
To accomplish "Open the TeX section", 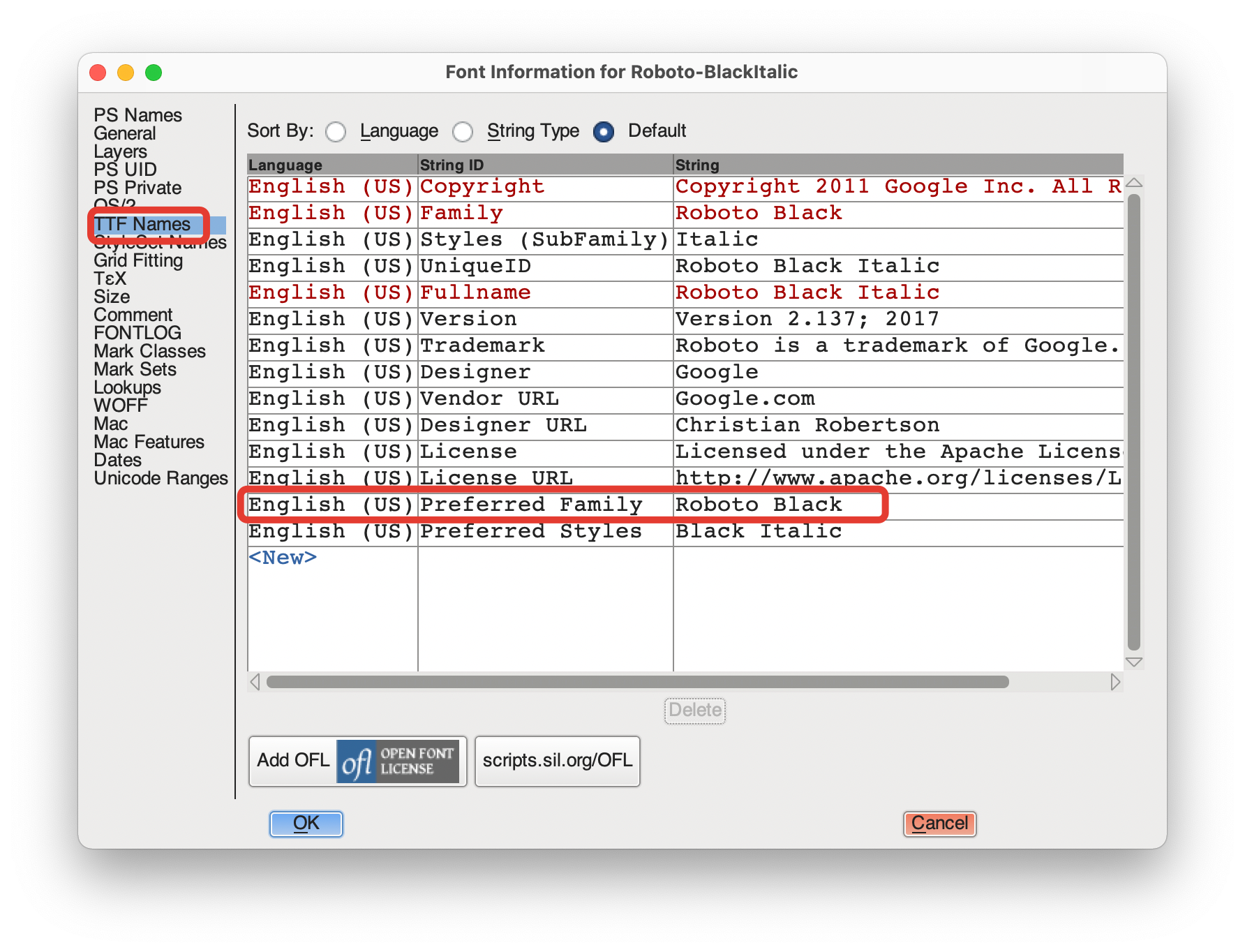I will click(x=110, y=278).
